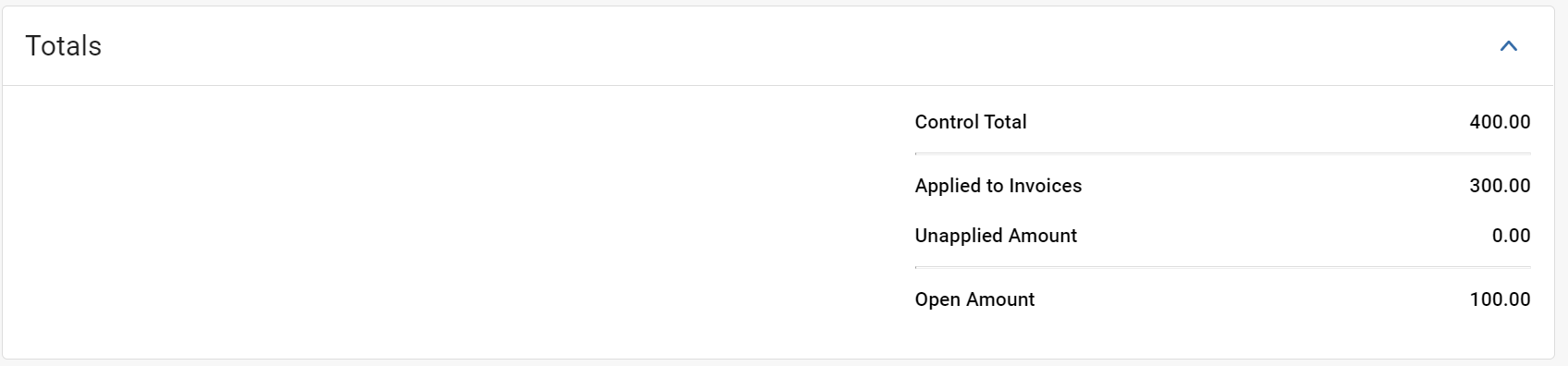Select the Unapplied Amount label
The image size is (1568, 366).
(996, 236)
